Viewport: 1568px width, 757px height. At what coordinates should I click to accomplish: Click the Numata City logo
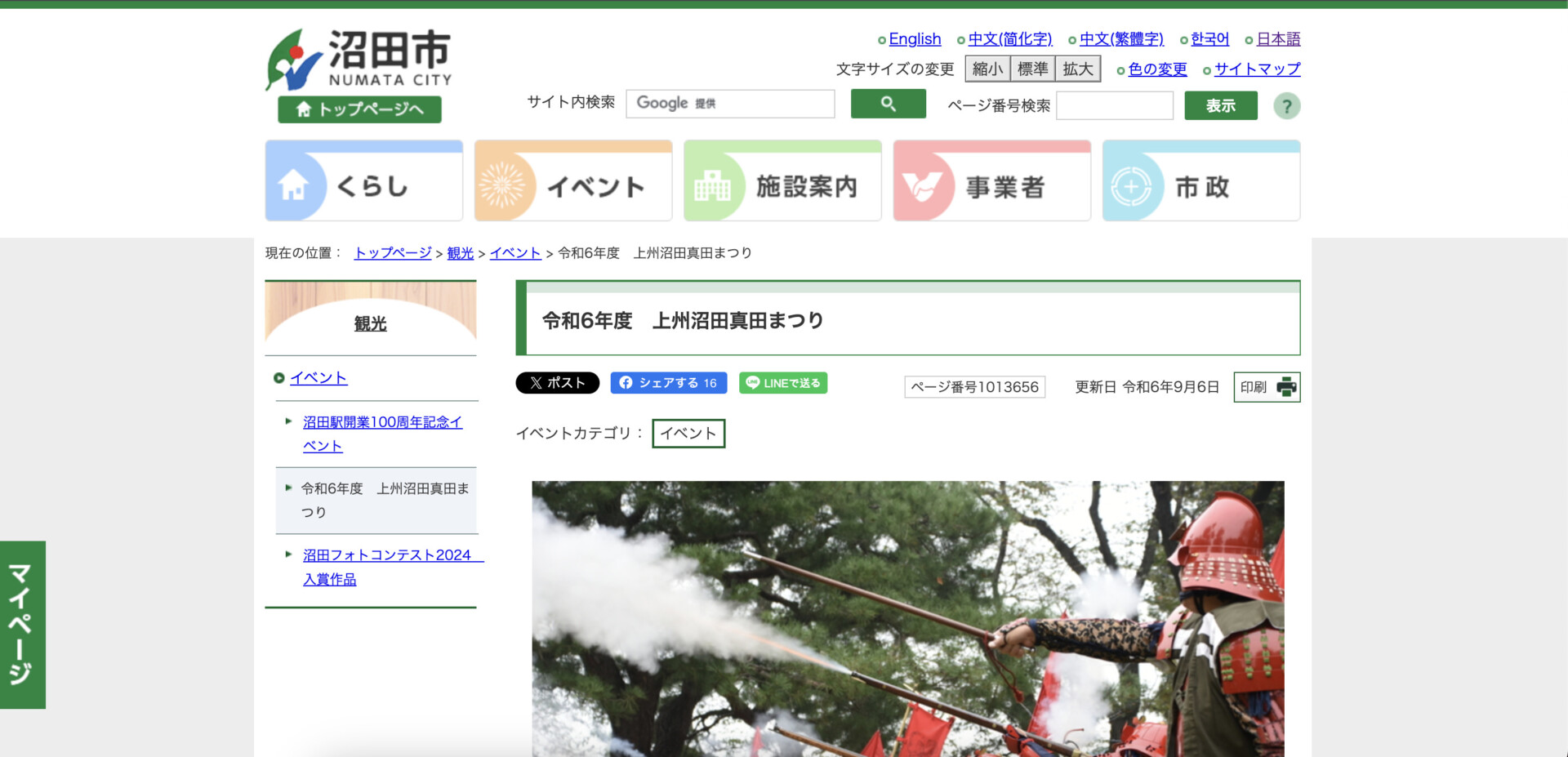pyautogui.click(x=359, y=60)
